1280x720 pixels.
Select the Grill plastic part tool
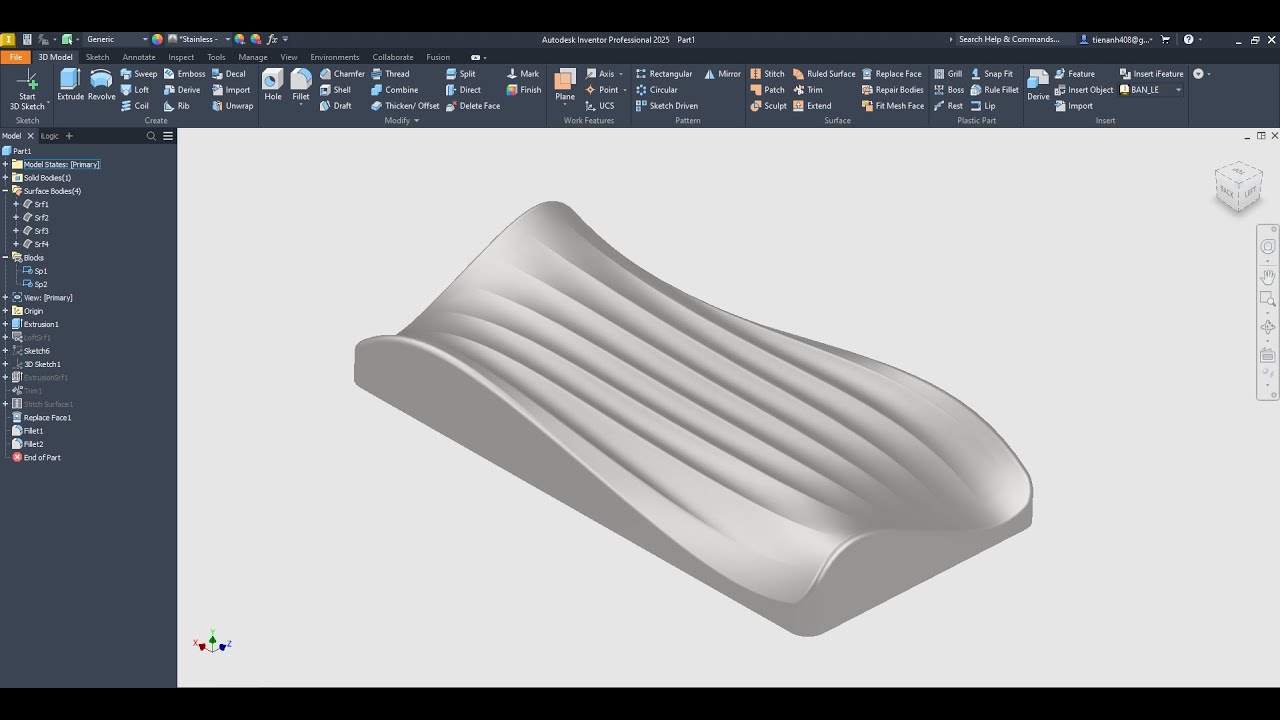point(948,74)
